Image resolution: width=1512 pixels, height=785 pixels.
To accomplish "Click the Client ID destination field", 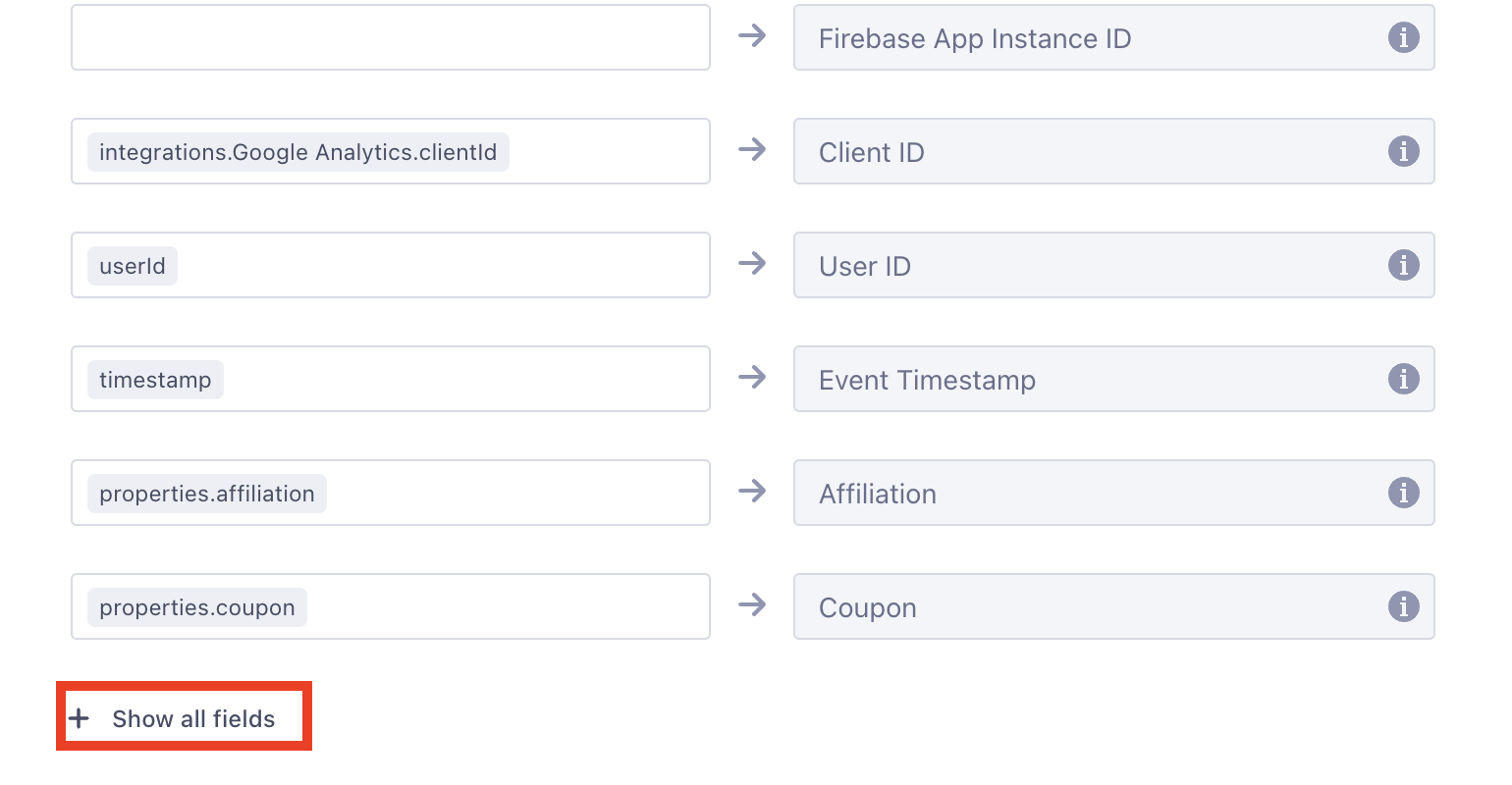I will 1114,151.
